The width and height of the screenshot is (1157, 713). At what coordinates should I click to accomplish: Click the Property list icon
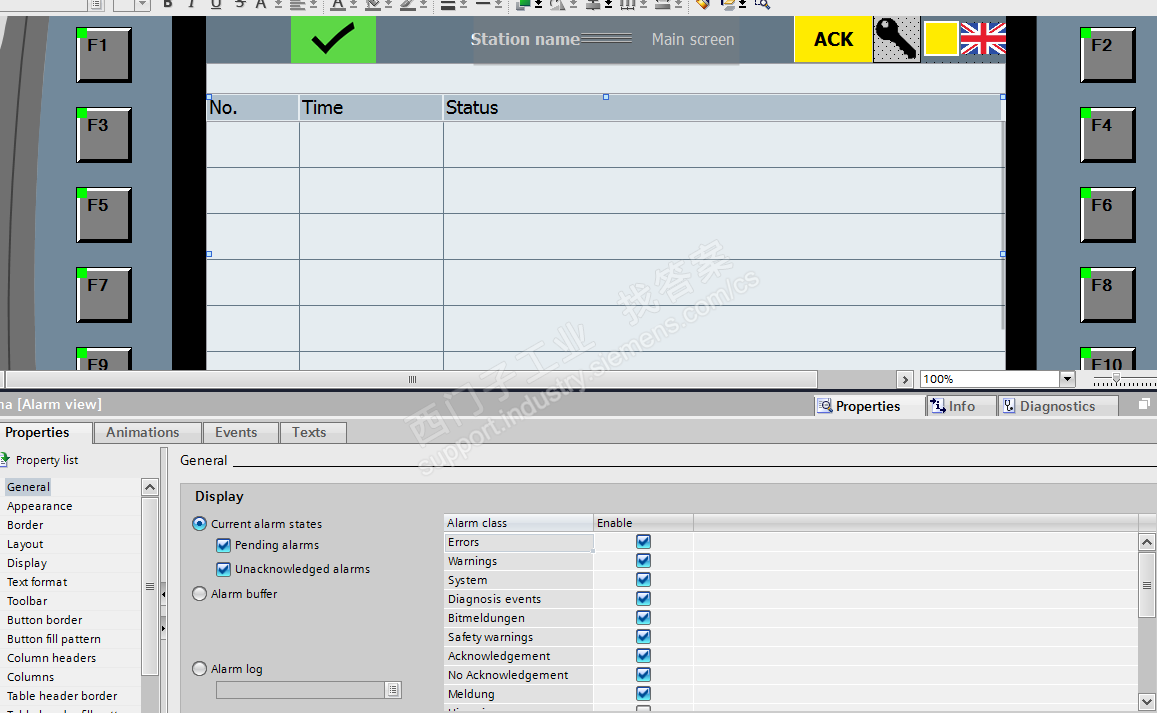(x=4, y=459)
